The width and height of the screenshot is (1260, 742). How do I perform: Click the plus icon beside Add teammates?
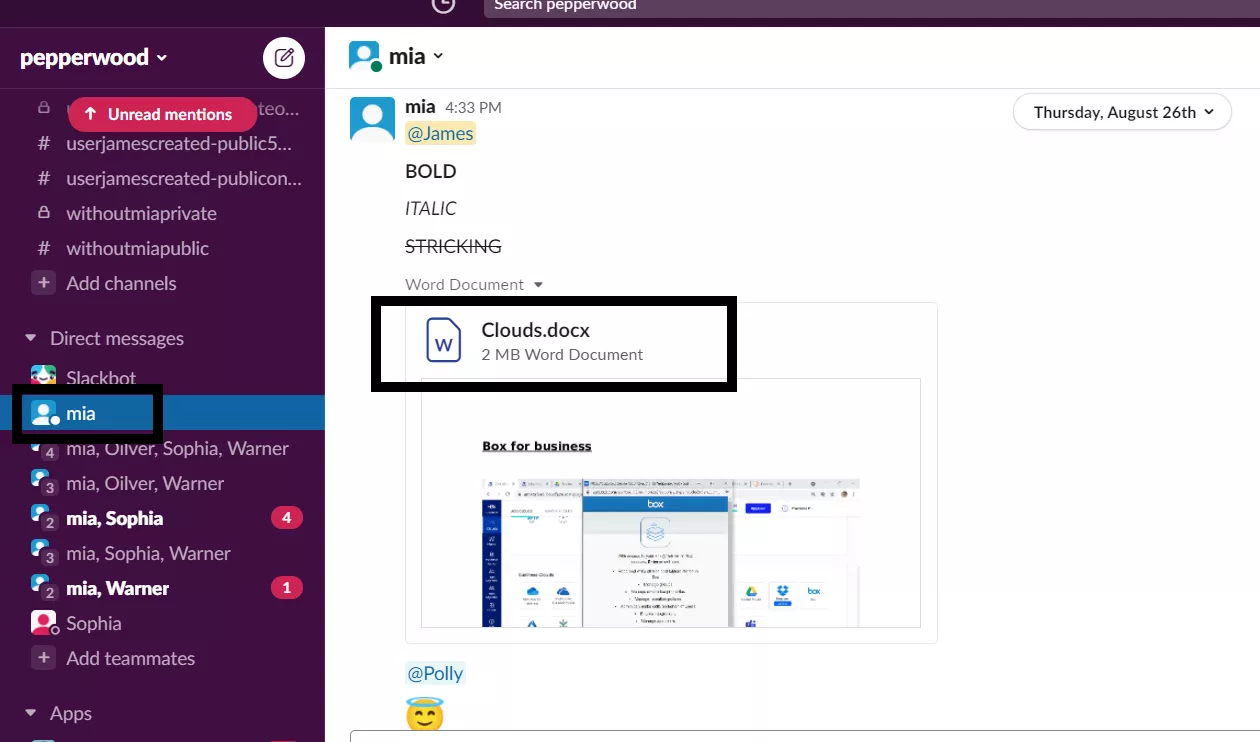[x=44, y=658]
